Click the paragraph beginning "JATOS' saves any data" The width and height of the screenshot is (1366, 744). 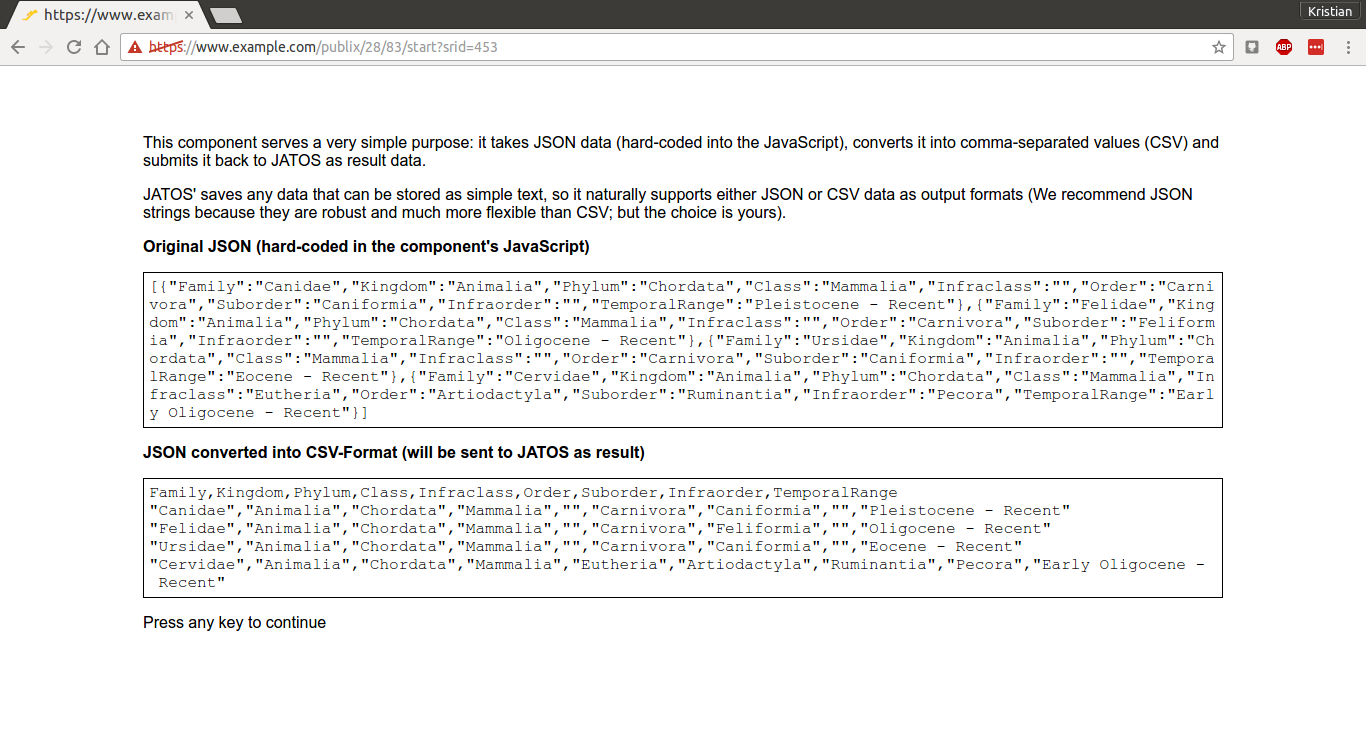coord(668,203)
